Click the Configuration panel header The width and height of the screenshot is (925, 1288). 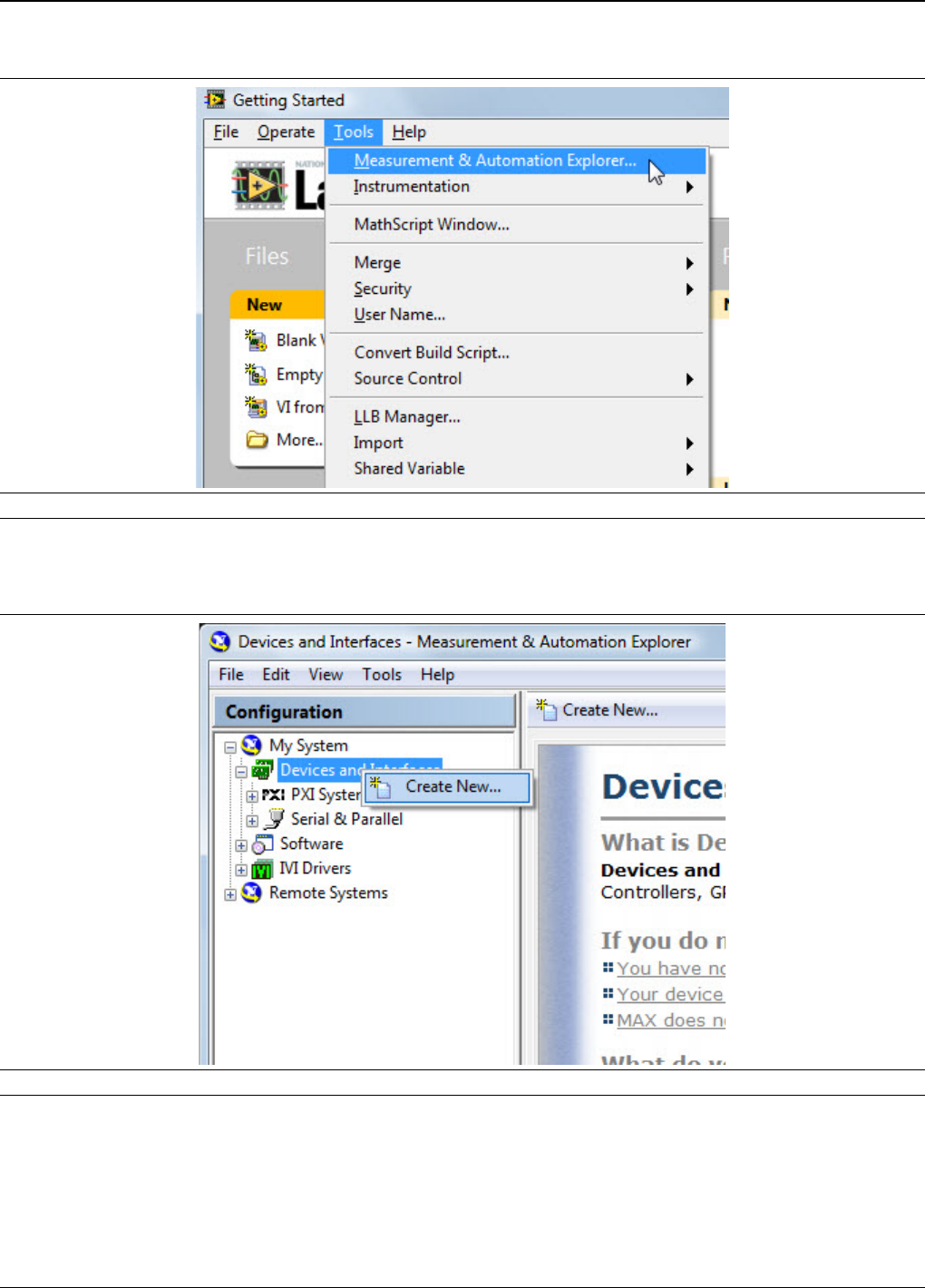pyautogui.click(x=364, y=712)
